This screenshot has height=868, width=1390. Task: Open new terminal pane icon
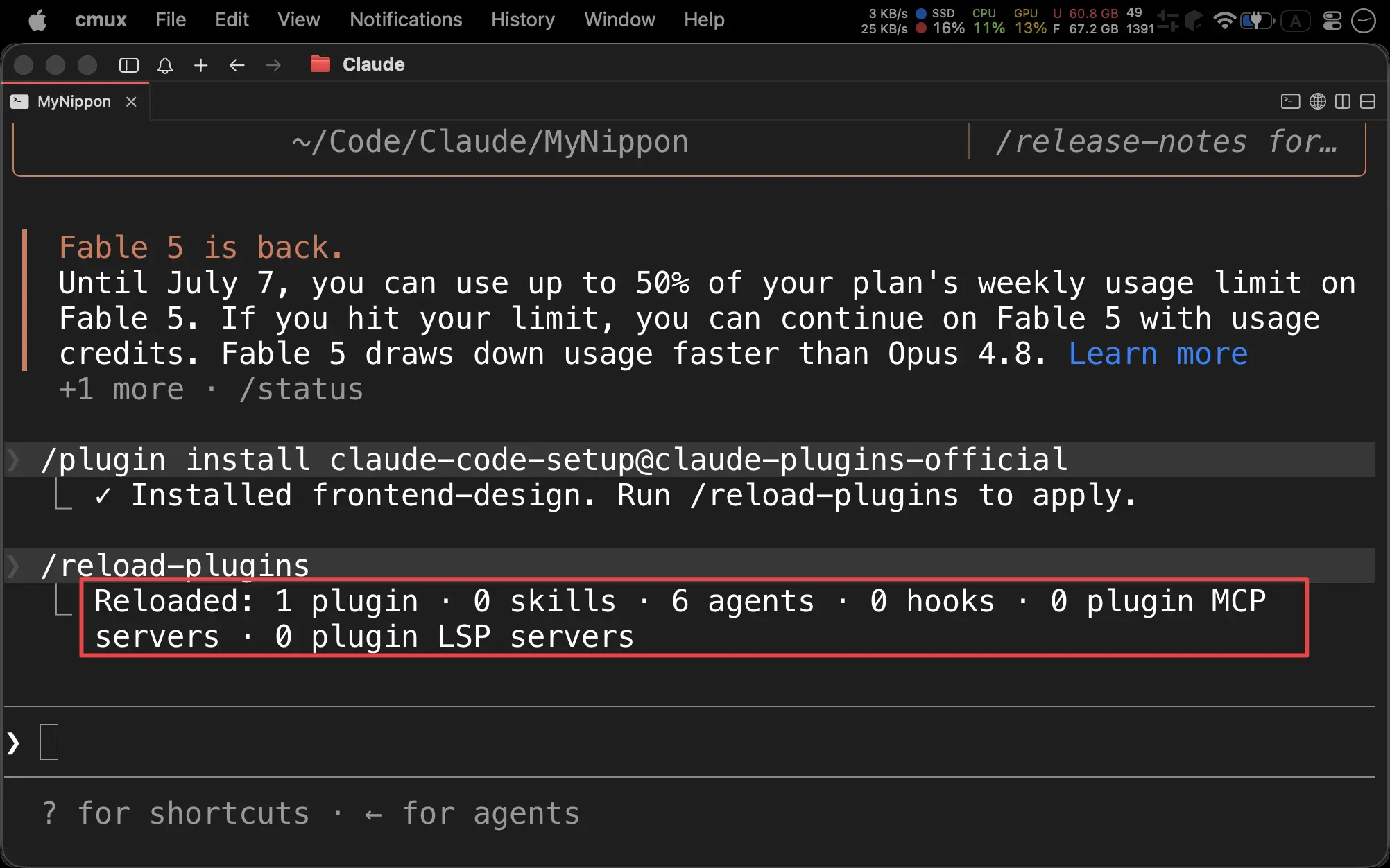click(1290, 101)
